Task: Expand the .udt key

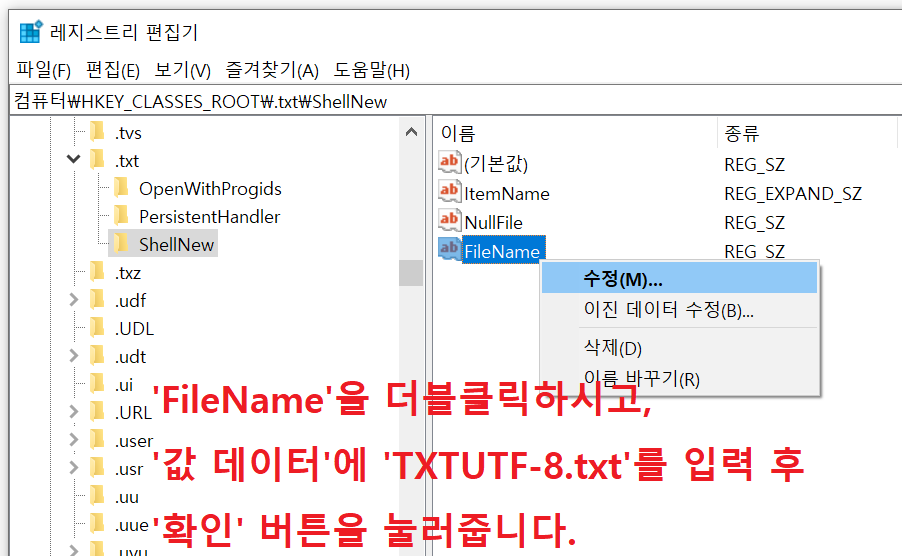Action: 74,356
